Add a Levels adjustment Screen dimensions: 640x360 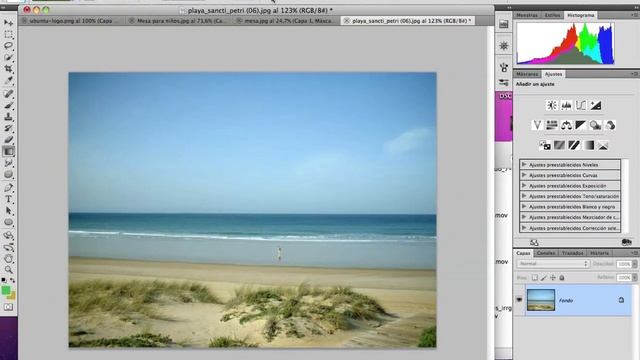tap(566, 105)
